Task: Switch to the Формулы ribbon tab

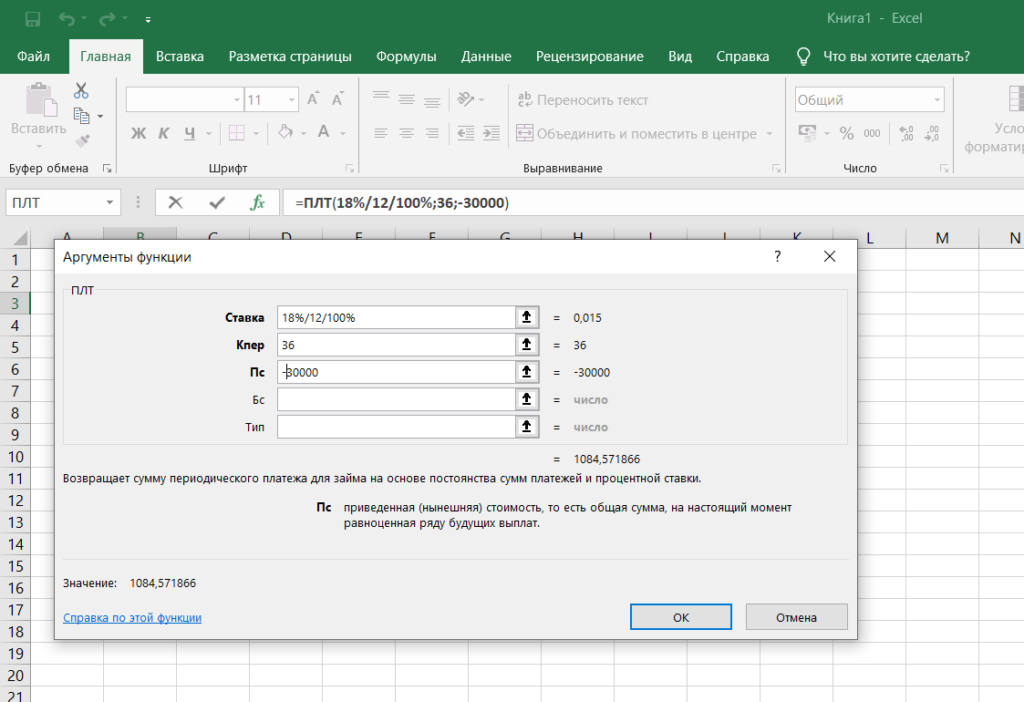Action: click(406, 56)
